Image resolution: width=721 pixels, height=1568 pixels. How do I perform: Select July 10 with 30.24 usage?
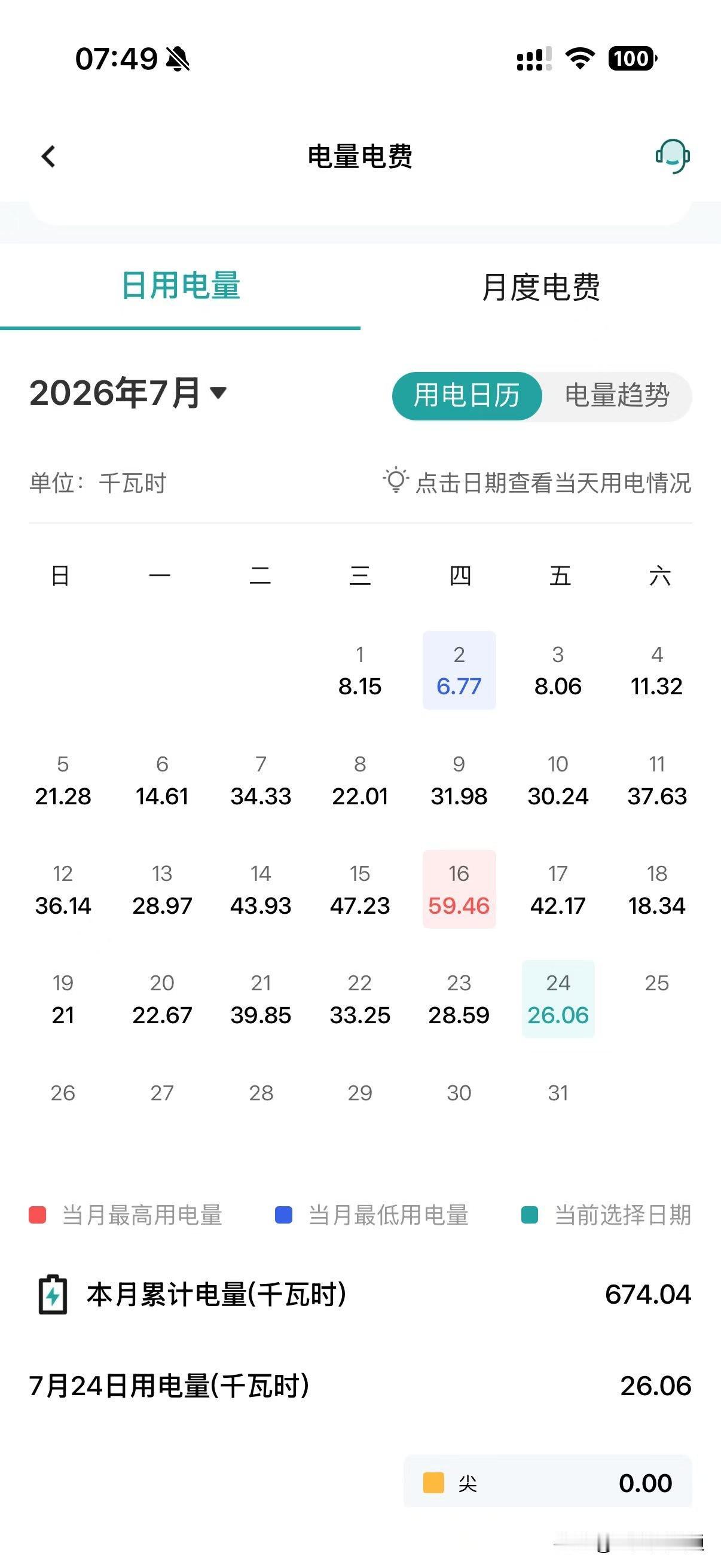558,780
